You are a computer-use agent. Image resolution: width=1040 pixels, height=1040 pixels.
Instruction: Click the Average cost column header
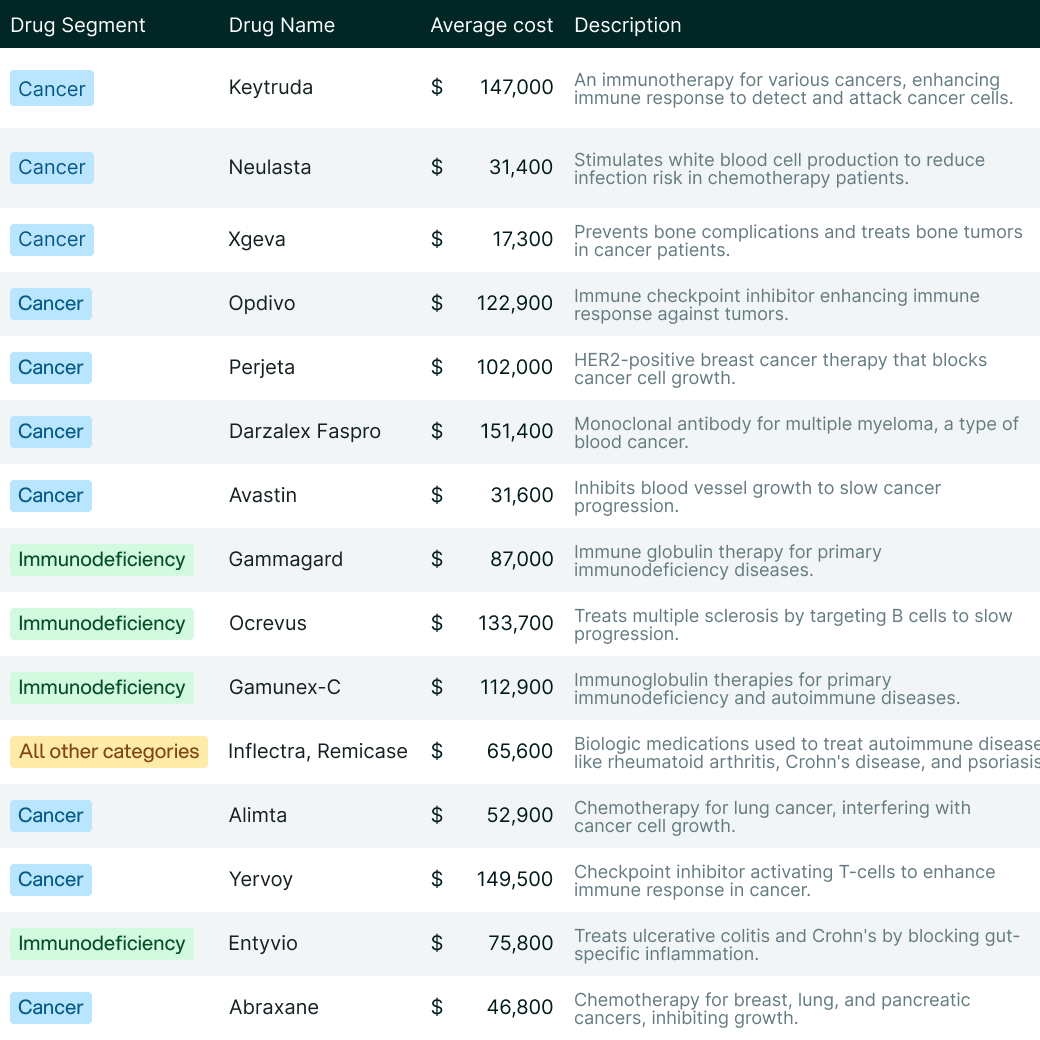coord(491,25)
